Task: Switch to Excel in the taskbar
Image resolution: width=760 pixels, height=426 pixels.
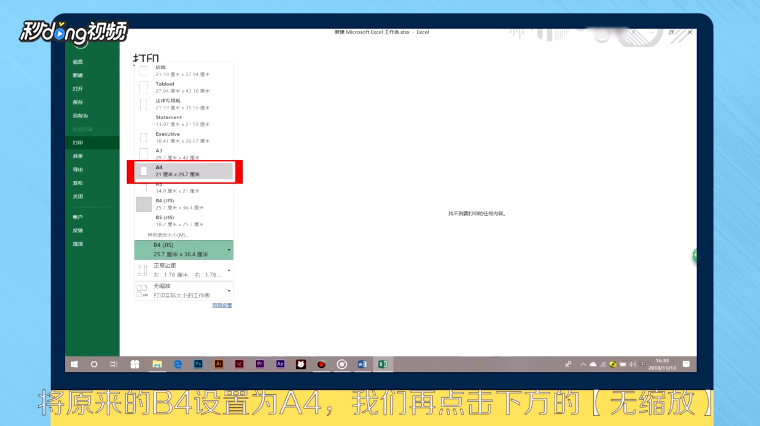Action: [x=382, y=364]
